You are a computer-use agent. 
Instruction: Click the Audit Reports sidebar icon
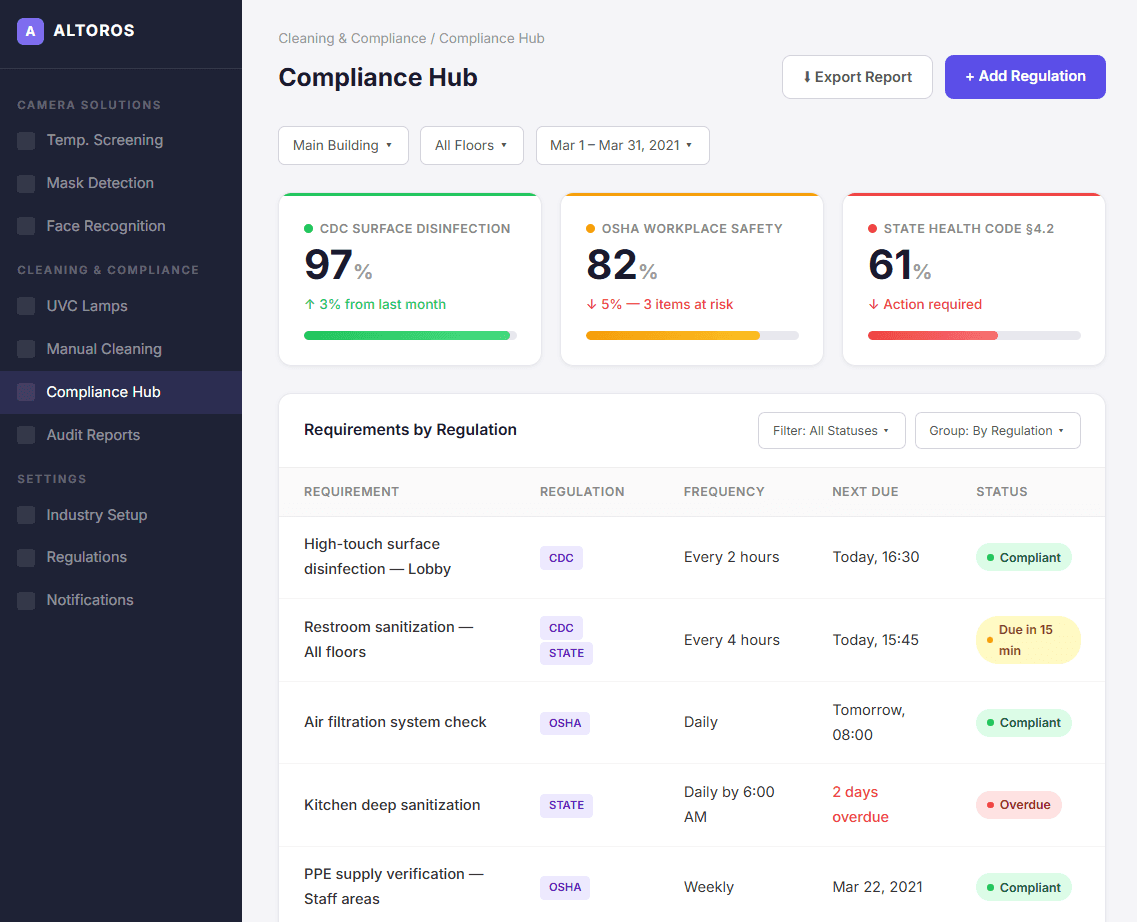(x=26, y=435)
